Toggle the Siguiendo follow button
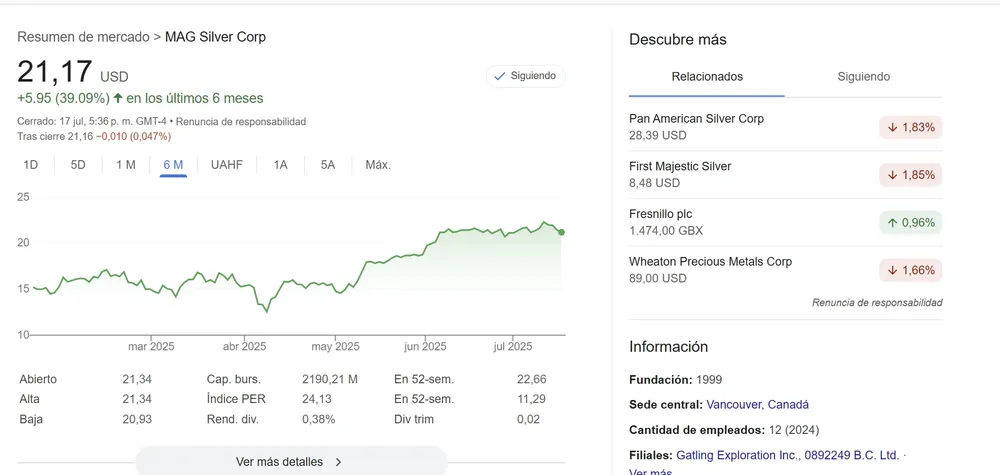The height and width of the screenshot is (475, 1000). pyautogui.click(x=526, y=76)
